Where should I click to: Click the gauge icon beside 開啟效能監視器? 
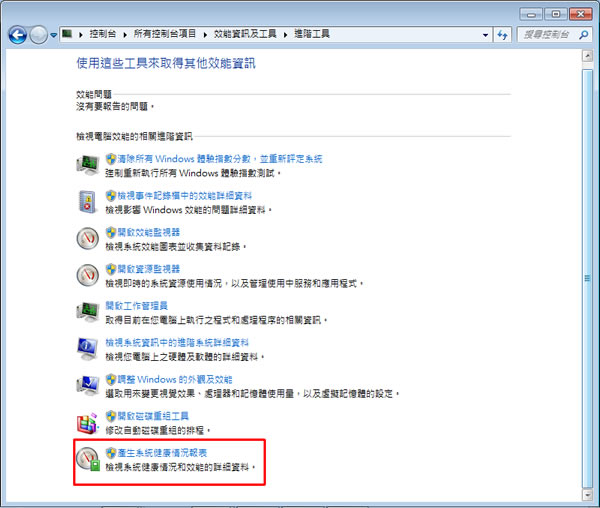(88, 239)
